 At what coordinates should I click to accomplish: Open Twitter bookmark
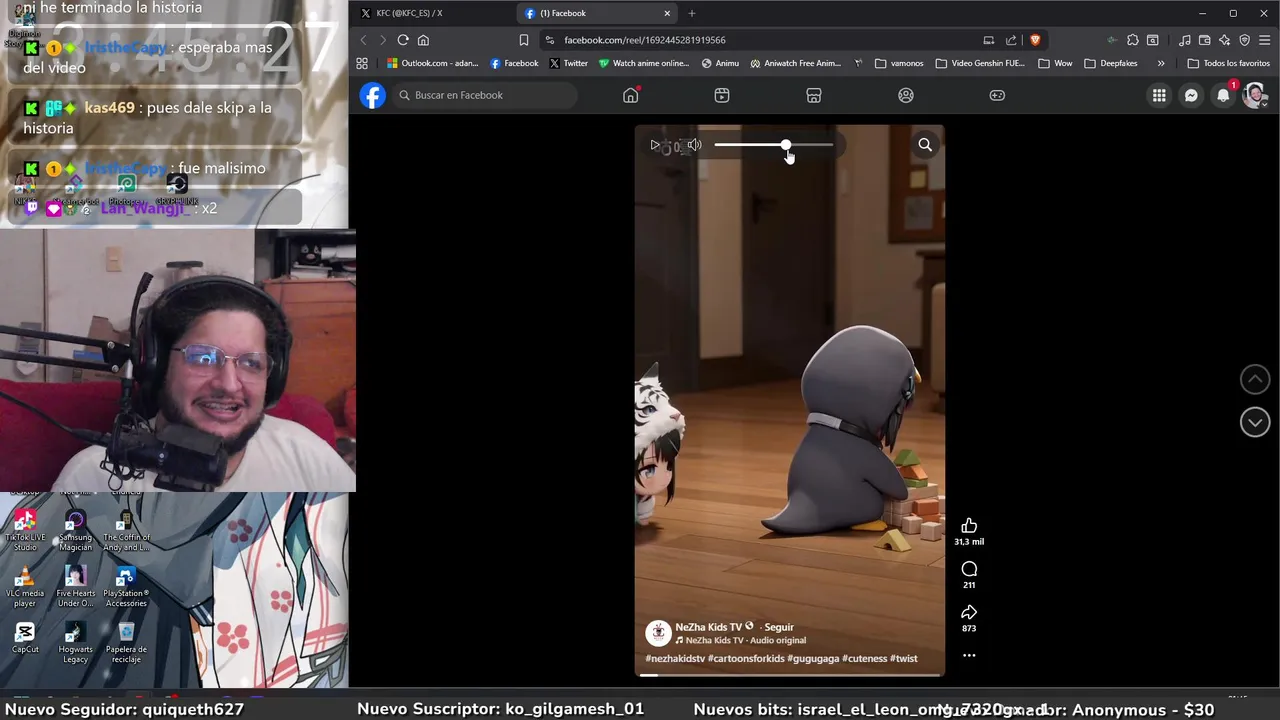tap(569, 63)
